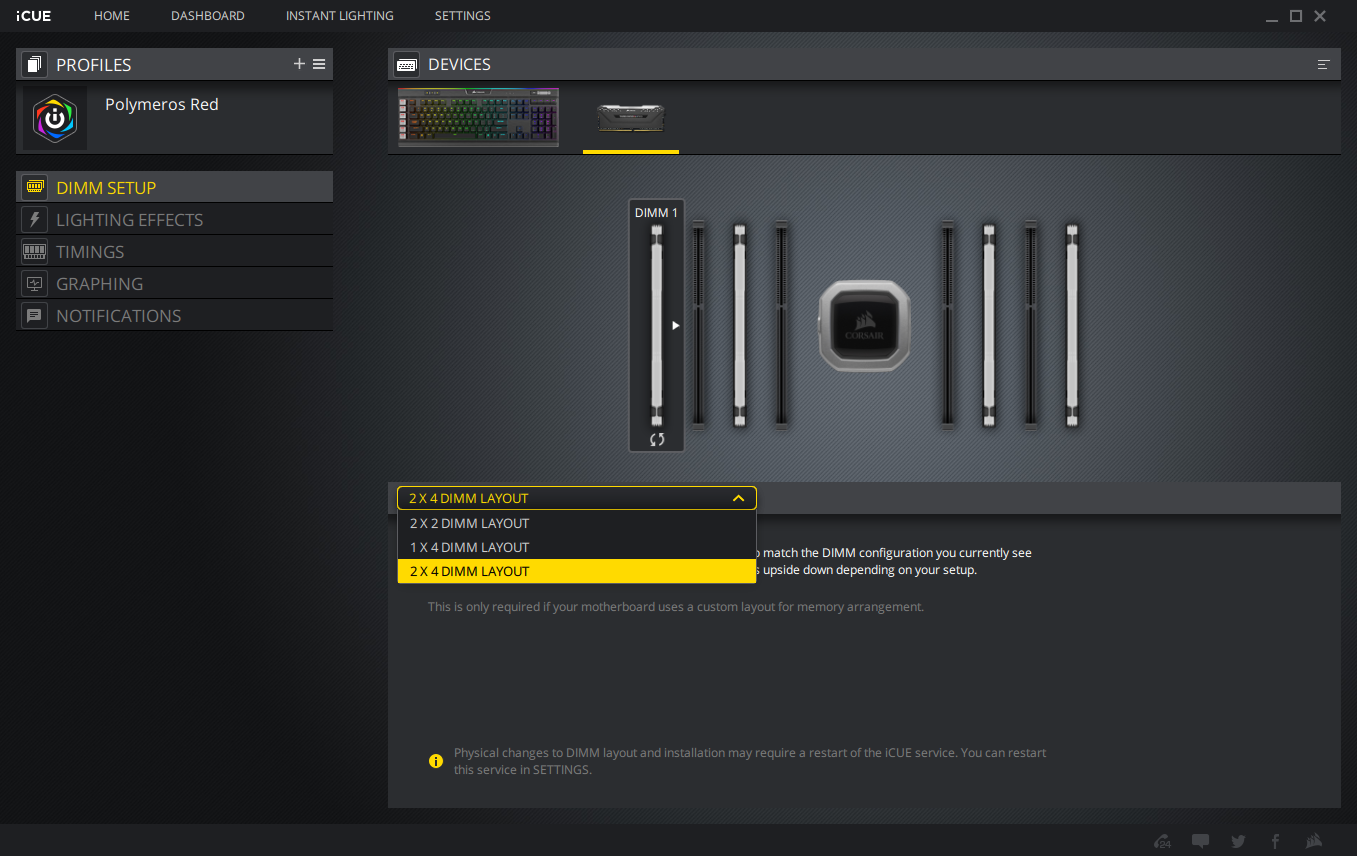
Task: Show the TIMINGS section
Action: [x=175, y=251]
